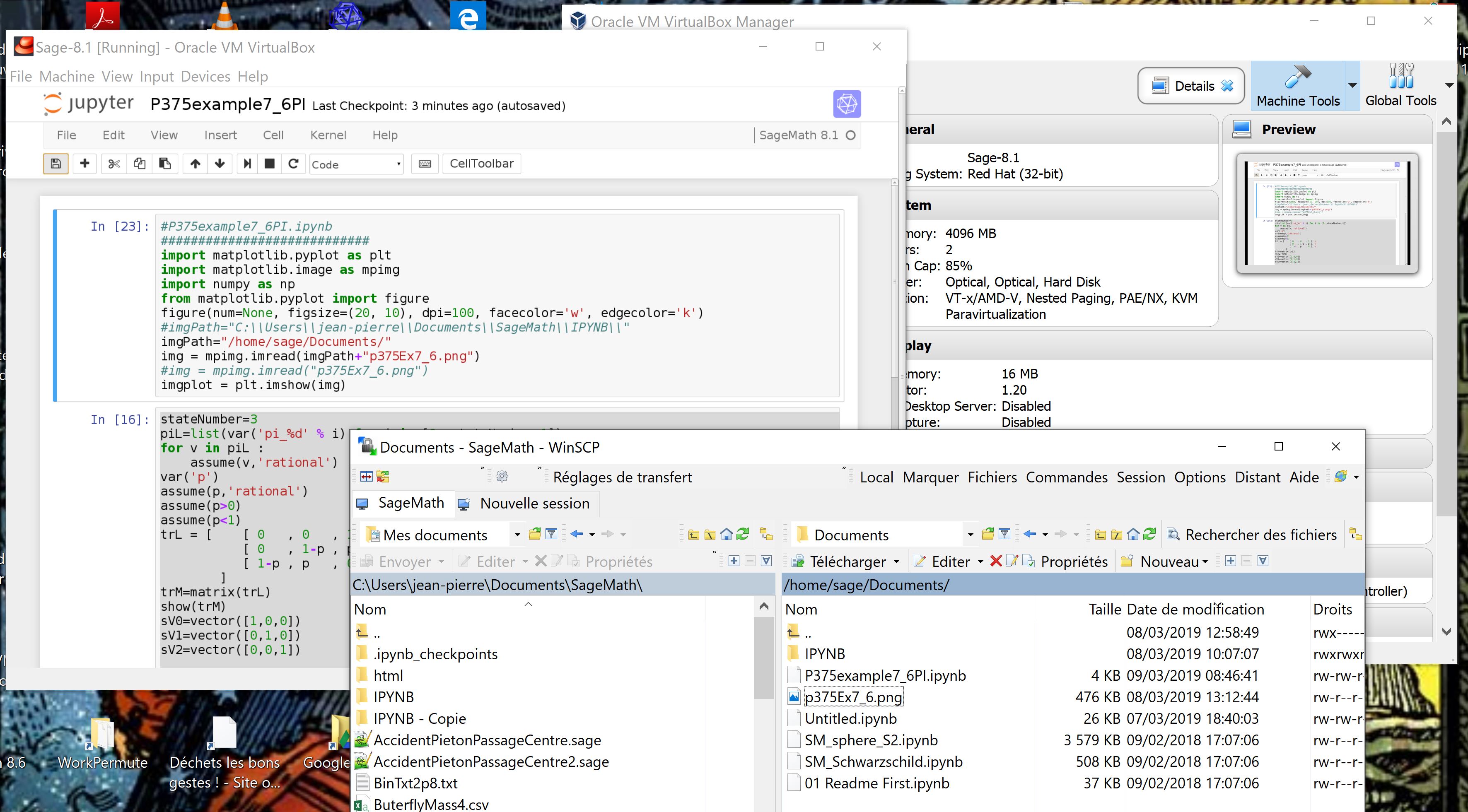
Task: Open the Kernel menu in Jupyter
Action: point(328,135)
